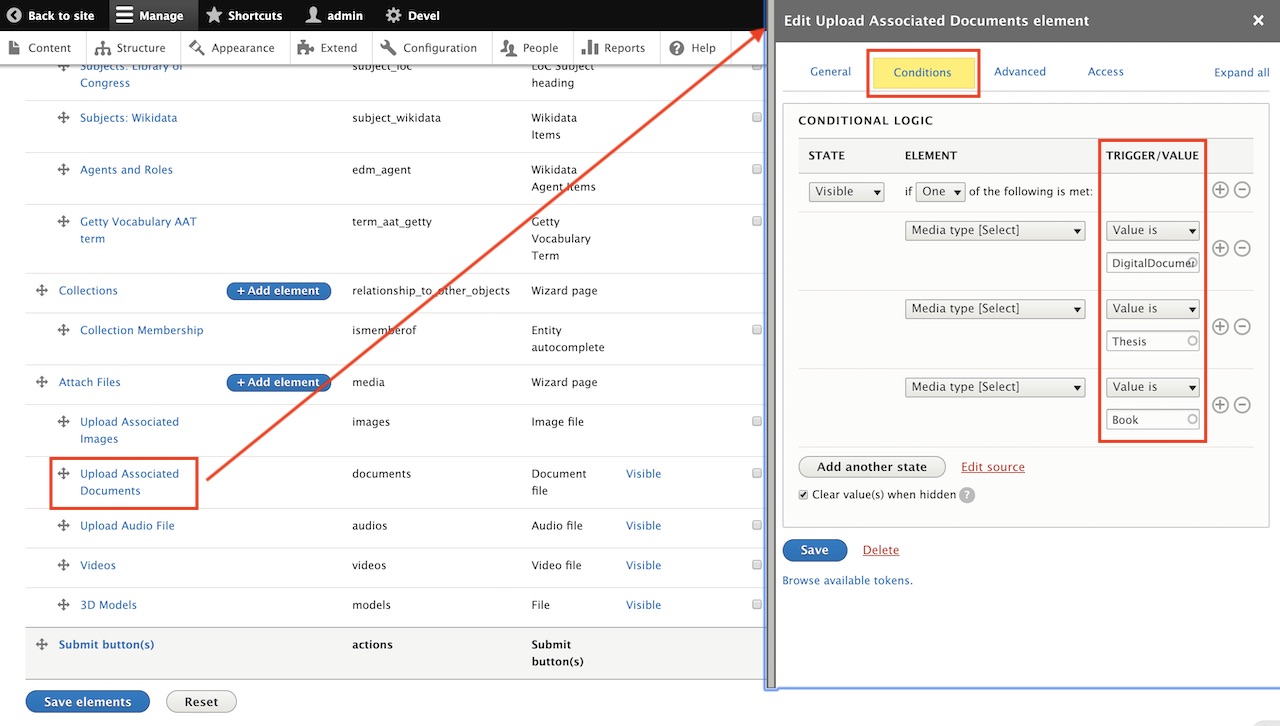
Task: Click the minus icon next to Thesis condition
Action: tap(1242, 326)
